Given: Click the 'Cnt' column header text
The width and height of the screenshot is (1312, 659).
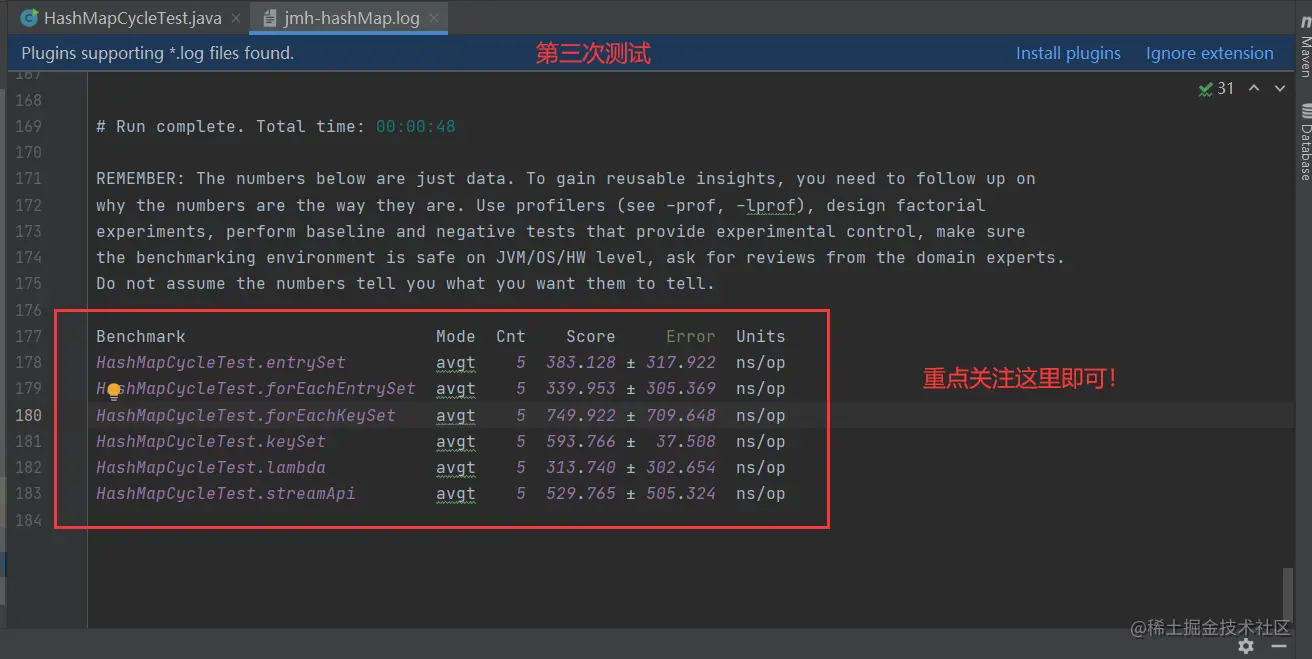Looking at the screenshot, I should click(x=511, y=336).
